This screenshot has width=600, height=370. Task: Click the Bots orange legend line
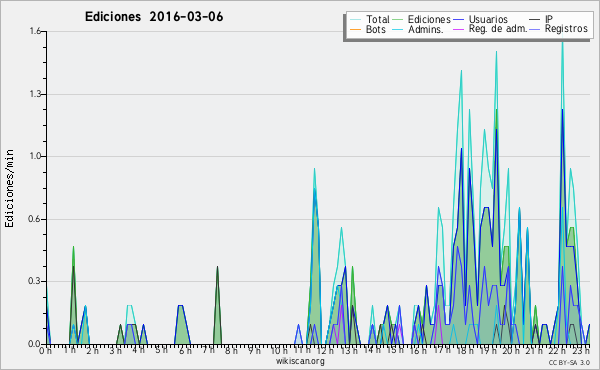tap(355, 29)
